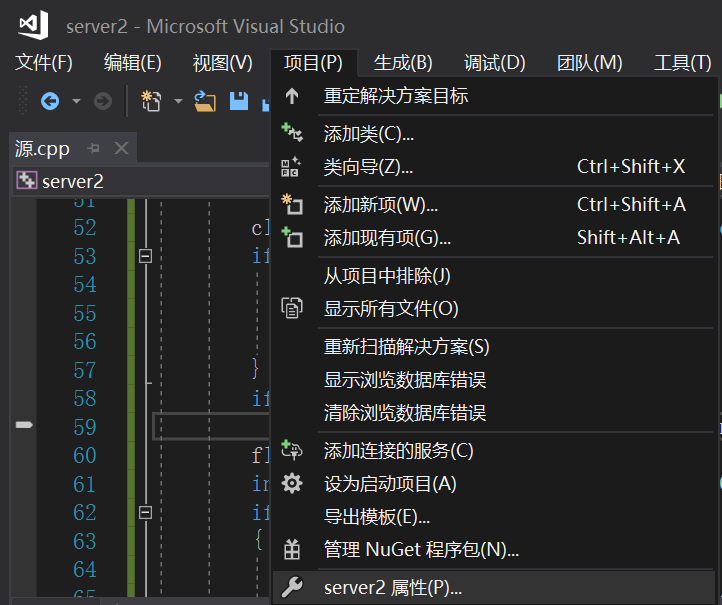
Task: Click line number 56 in the gutter
Action: pos(85,341)
